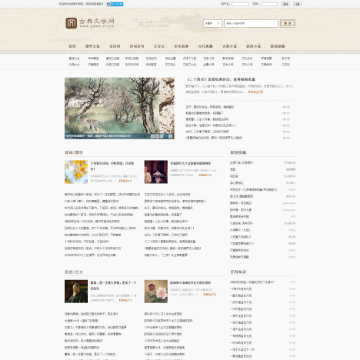Open the red-toned figure painting thumbnail

pyautogui.click(x=156, y=172)
